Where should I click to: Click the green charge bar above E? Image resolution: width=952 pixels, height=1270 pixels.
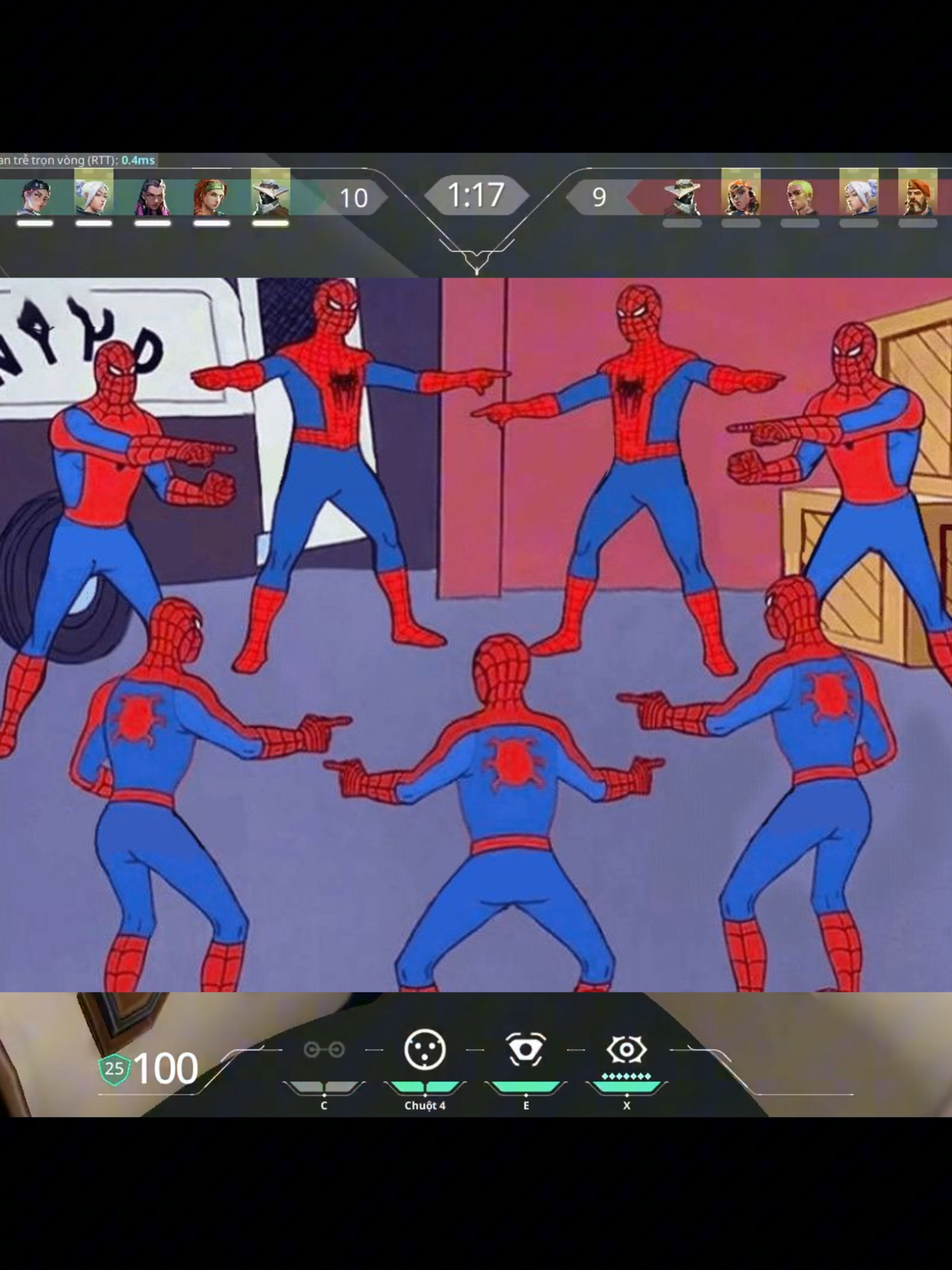point(526,1087)
